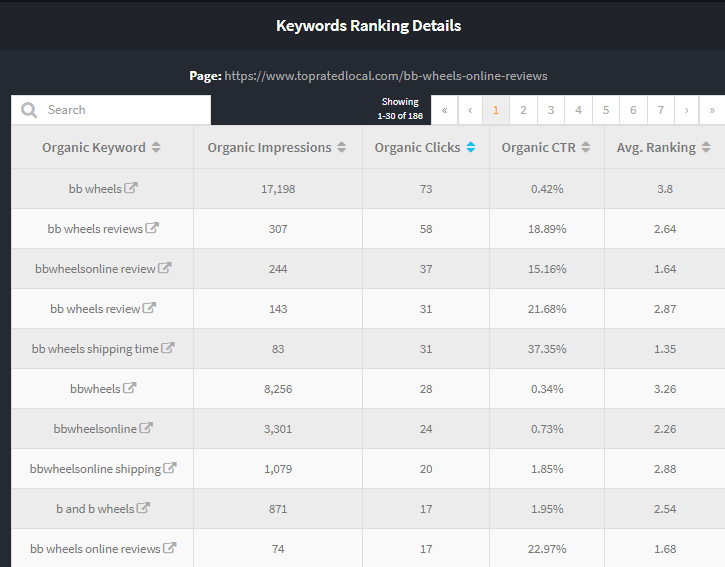Screen dimensions: 725x567
Task: Click impressions value 17,198
Action: coord(278,189)
